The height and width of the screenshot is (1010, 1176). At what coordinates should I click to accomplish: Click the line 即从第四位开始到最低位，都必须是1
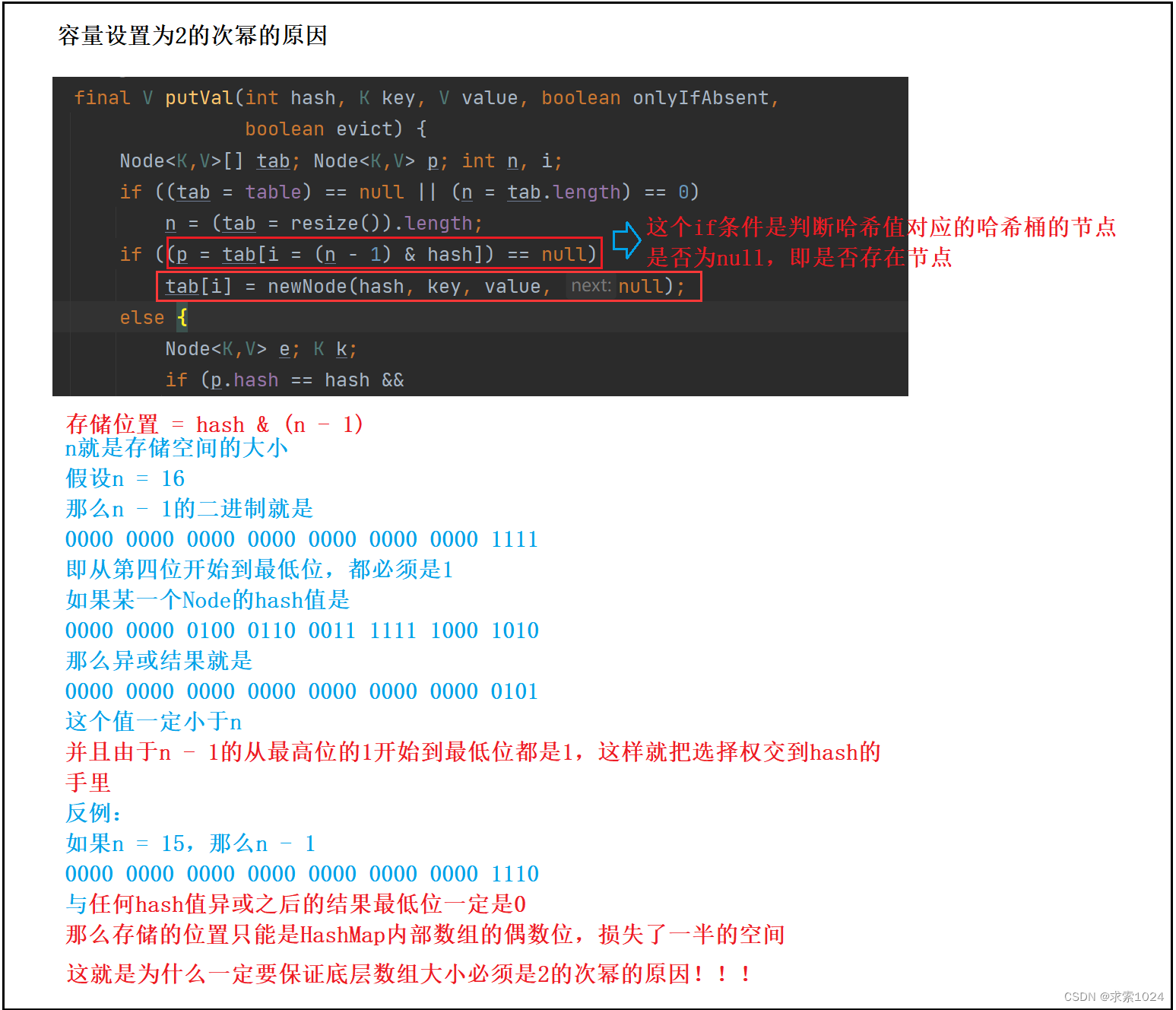pos(260,569)
